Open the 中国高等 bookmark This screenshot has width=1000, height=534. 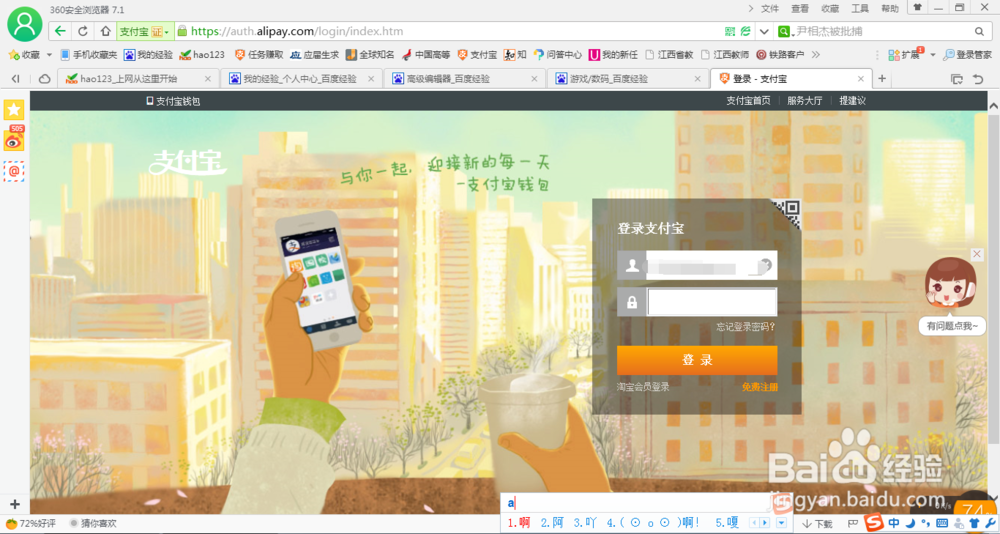tap(425, 55)
